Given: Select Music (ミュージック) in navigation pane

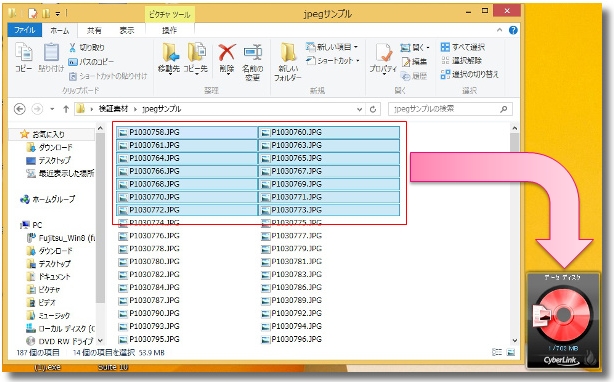Looking at the screenshot, I should (48, 315).
